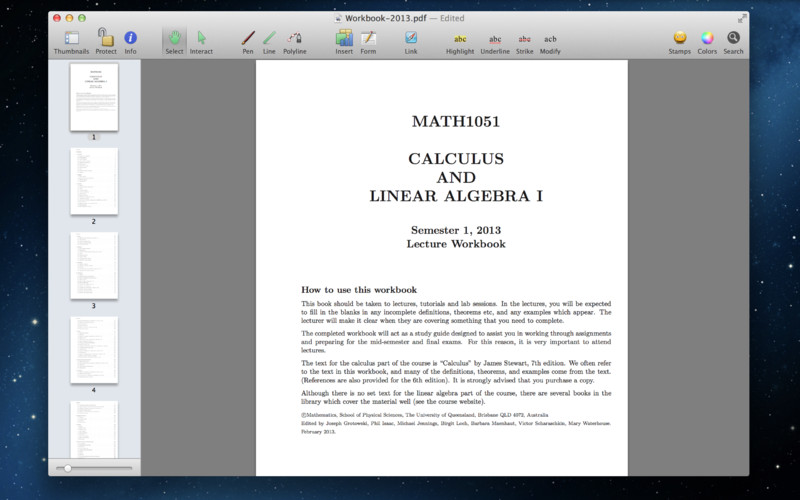Click the 'Lecture Workbook' subtitle
The height and width of the screenshot is (500, 800).
point(456,244)
